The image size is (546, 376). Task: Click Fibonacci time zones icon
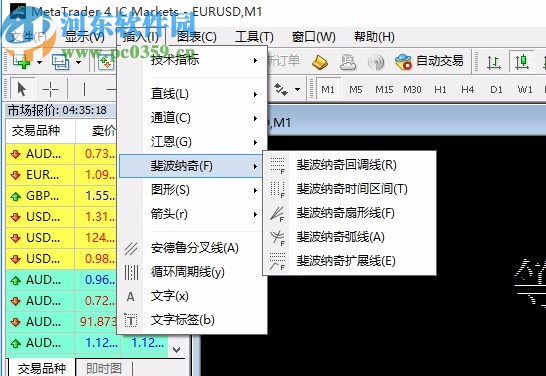pos(278,189)
